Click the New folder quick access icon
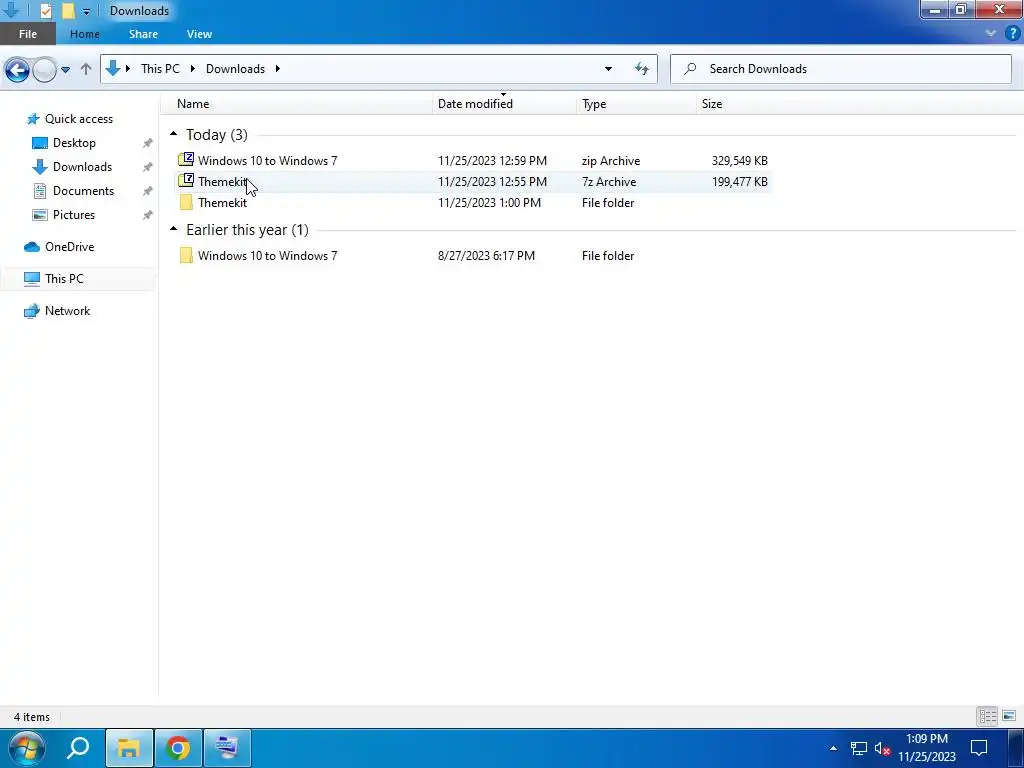The width and height of the screenshot is (1024, 768). pyautogui.click(x=68, y=11)
